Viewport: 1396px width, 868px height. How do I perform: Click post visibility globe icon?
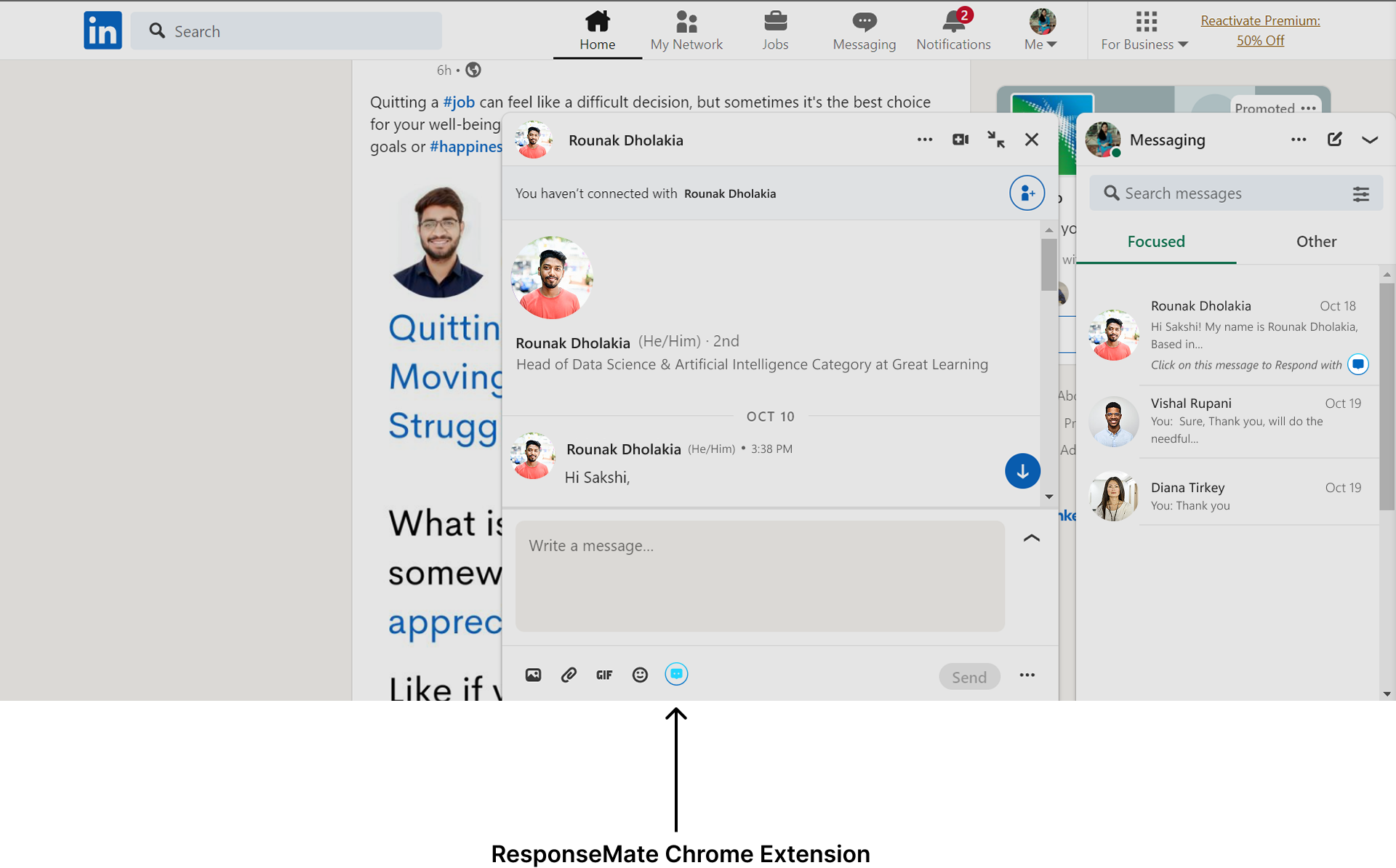[473, 70]
